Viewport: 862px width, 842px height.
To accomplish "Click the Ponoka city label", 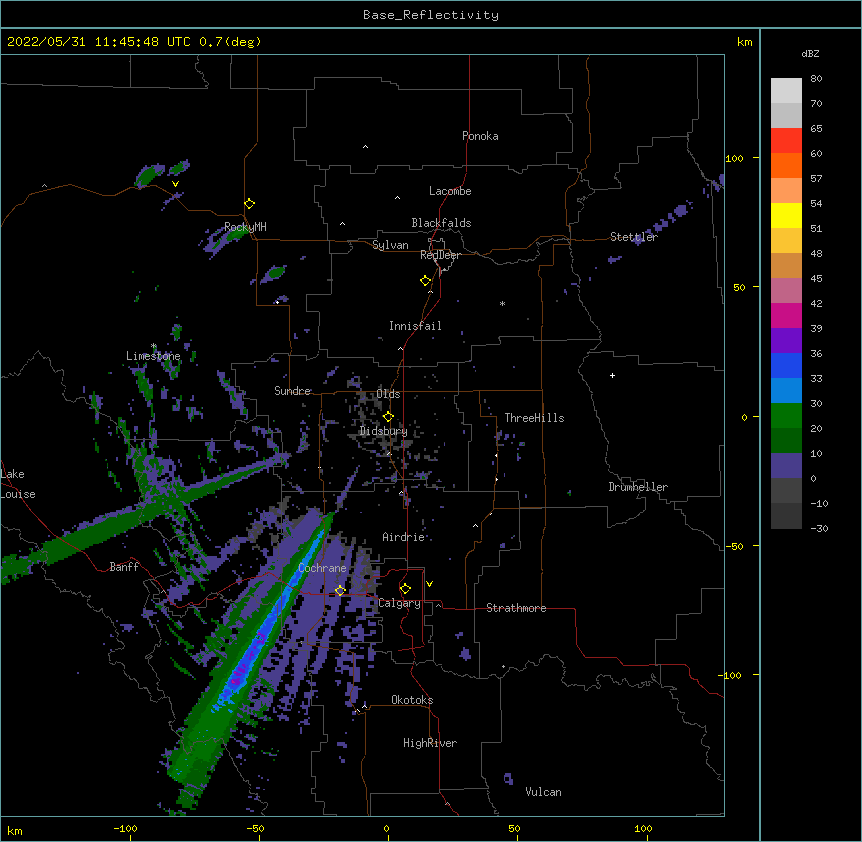I will [480, 136].
